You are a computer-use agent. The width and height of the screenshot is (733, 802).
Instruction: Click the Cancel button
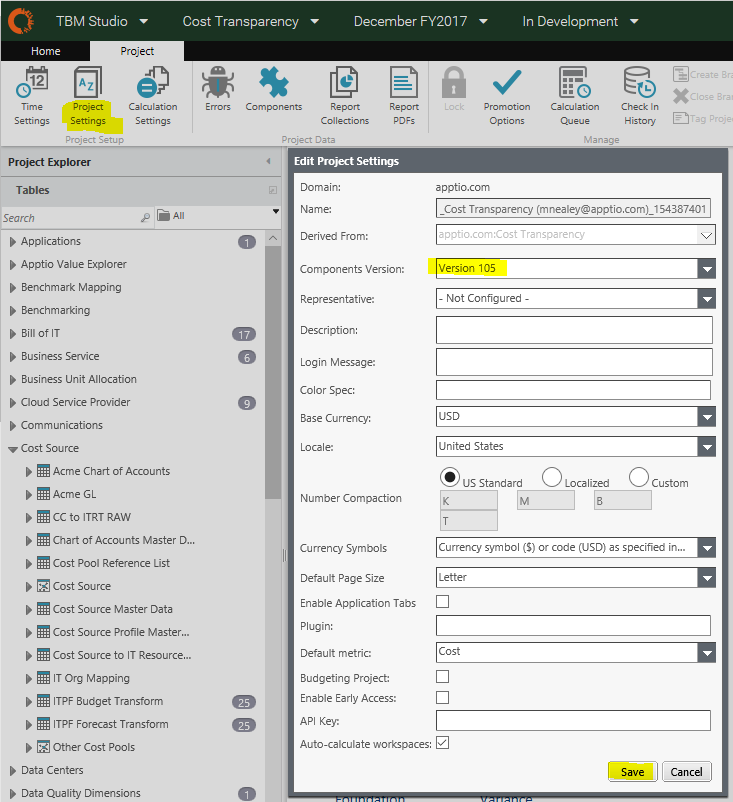tap(686, 771)
